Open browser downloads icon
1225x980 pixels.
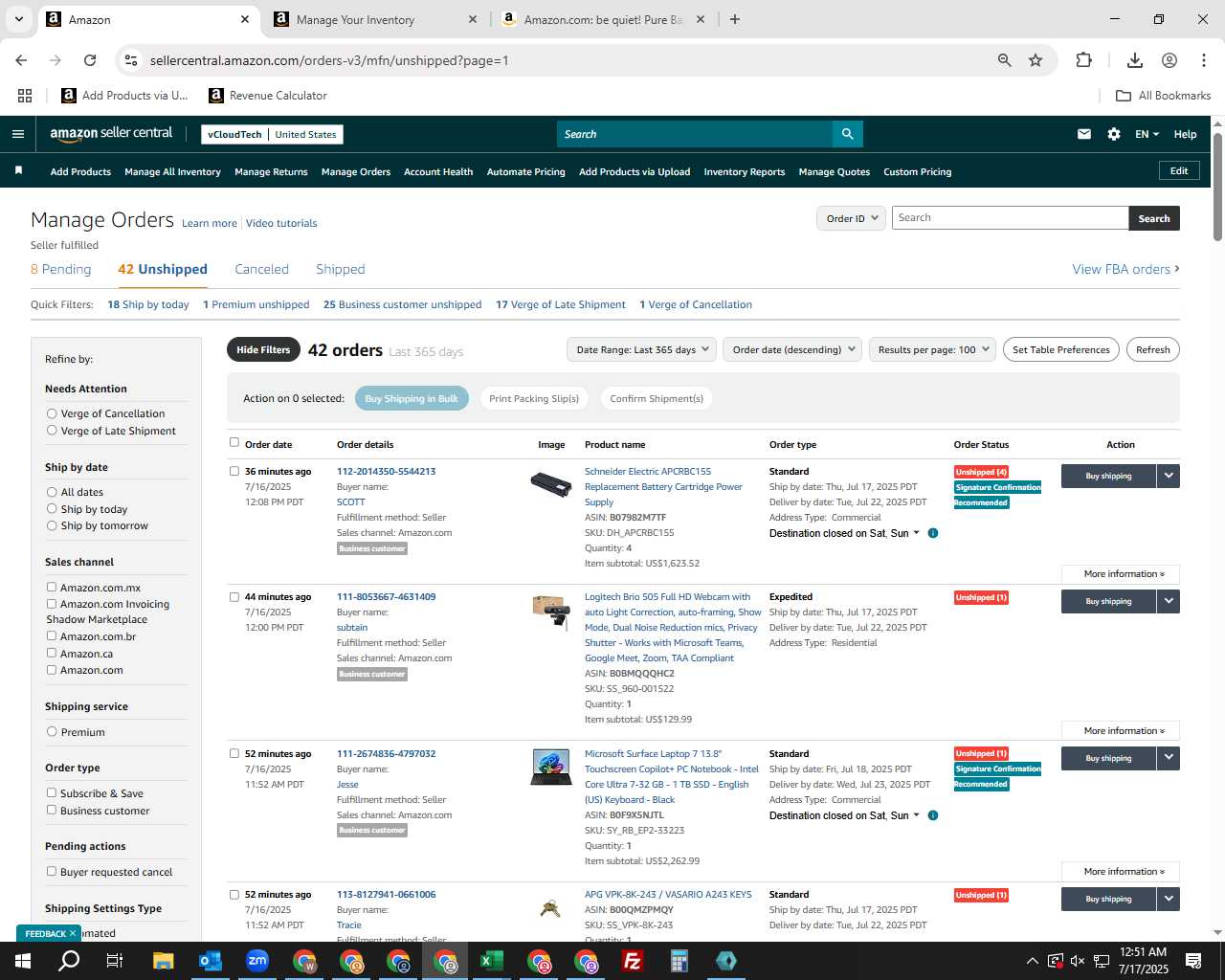pos(1135,60)
